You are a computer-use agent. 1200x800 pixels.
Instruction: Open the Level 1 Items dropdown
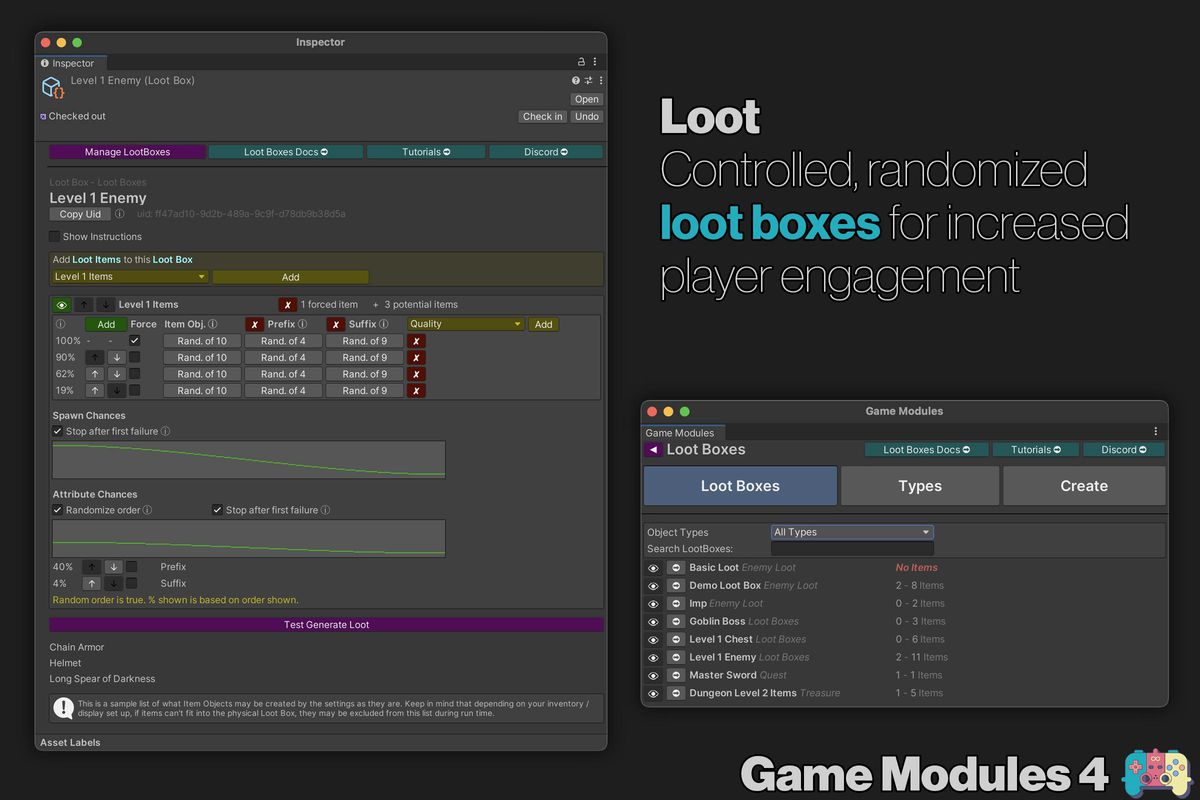(x=130, y=277)
